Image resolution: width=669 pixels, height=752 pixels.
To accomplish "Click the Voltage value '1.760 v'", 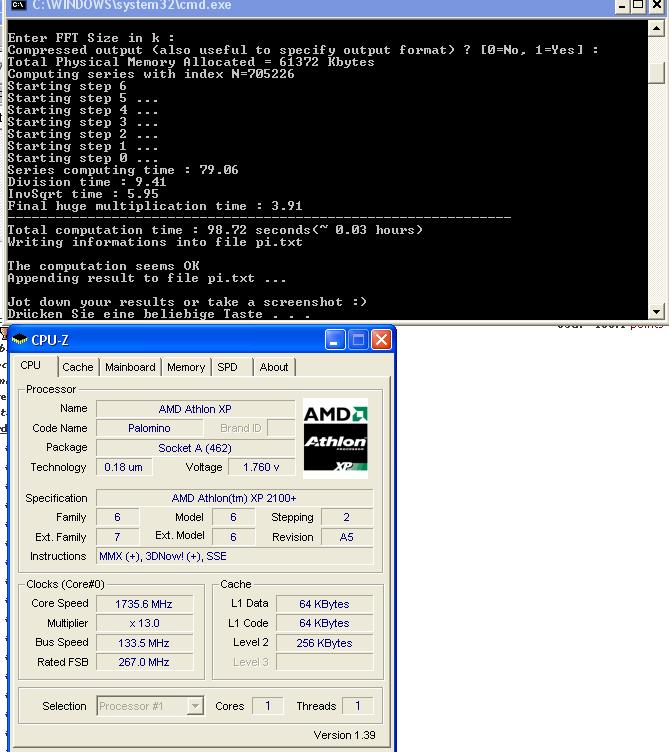I will (261, 467).
